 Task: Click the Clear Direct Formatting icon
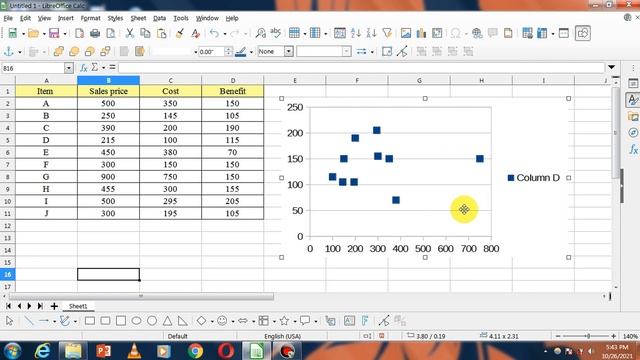pyautogui.click(x=196, y=33)
